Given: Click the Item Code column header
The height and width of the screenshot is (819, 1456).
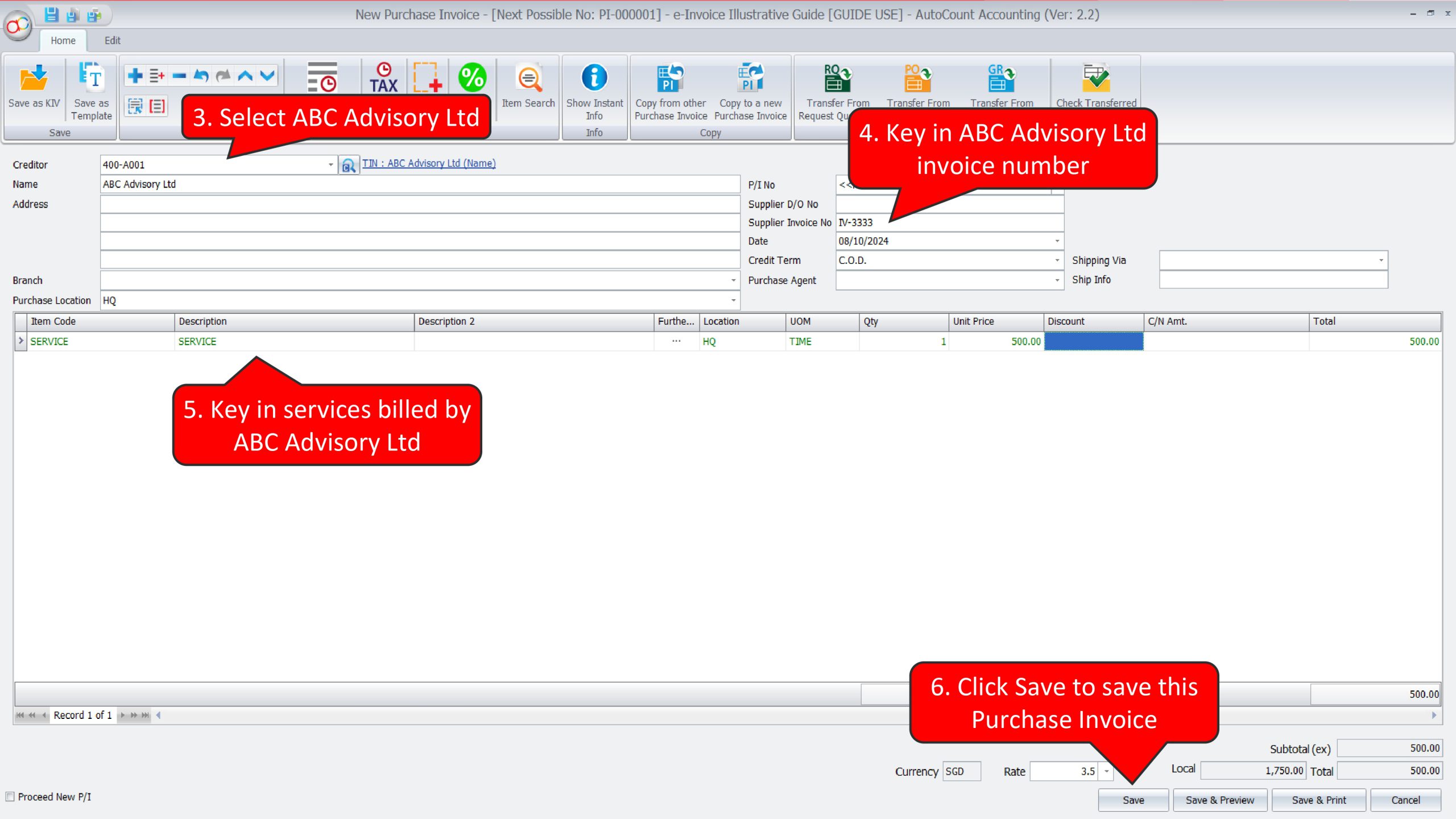Looking at the screenshot, I should point(101,321).
